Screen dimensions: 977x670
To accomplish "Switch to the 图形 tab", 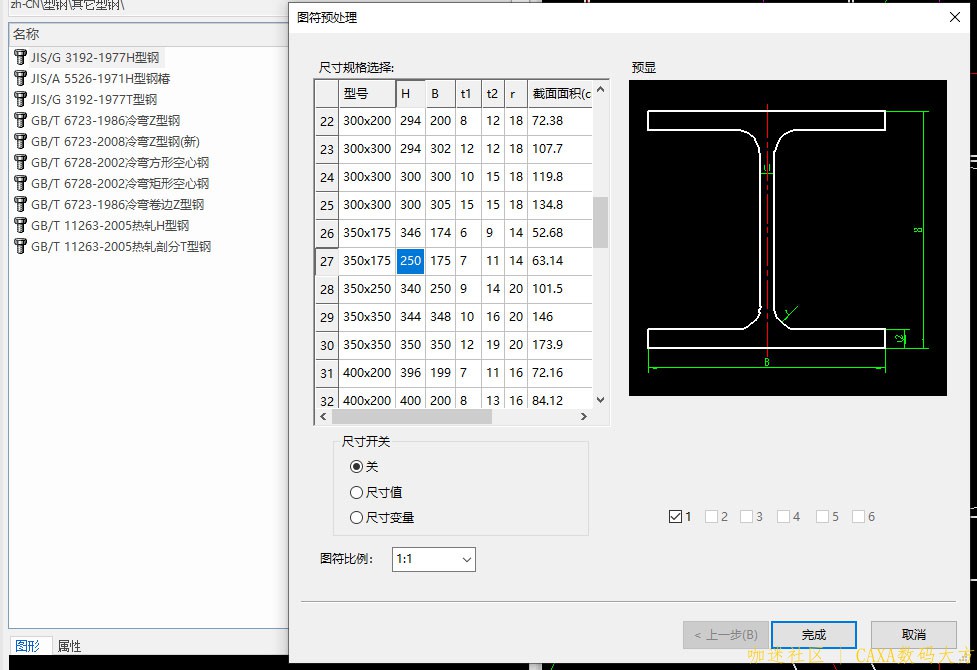I will click(x=26, y=646).
